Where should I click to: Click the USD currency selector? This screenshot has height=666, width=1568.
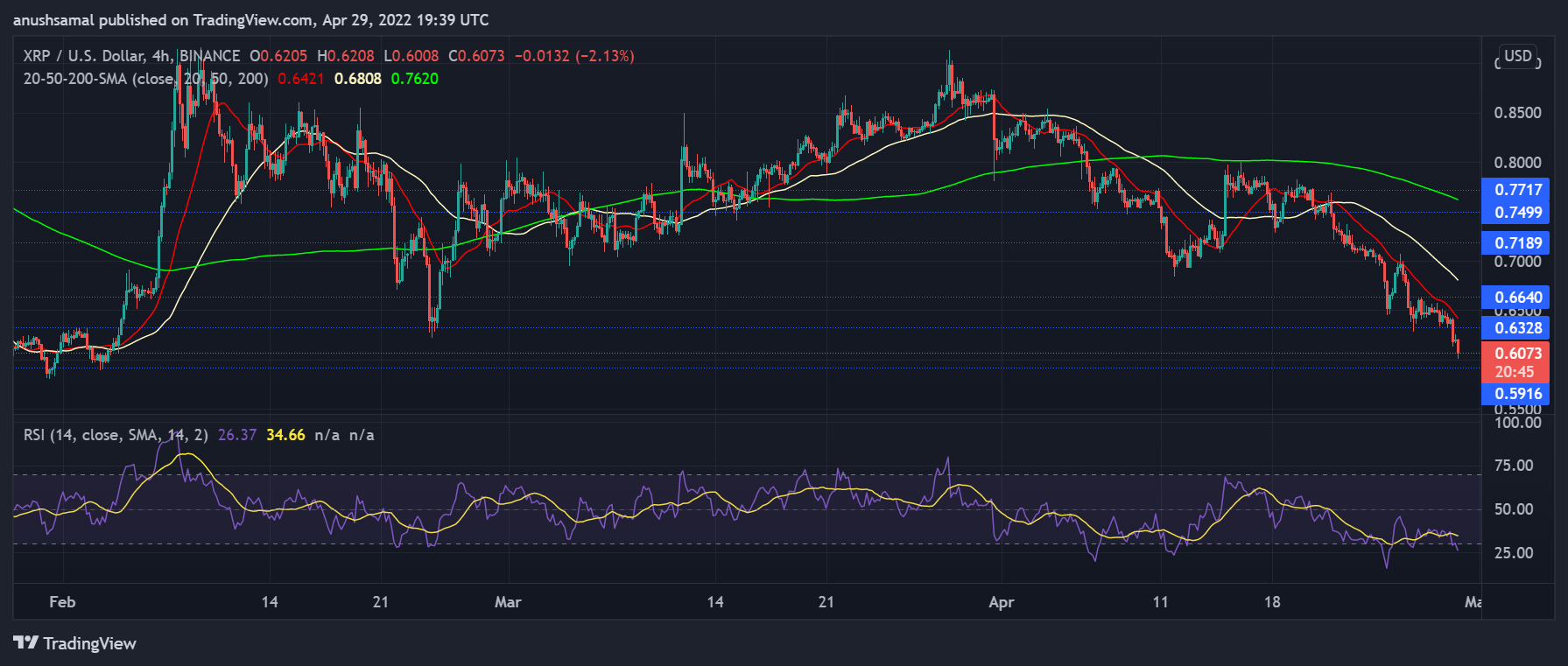pos(1517,57)
